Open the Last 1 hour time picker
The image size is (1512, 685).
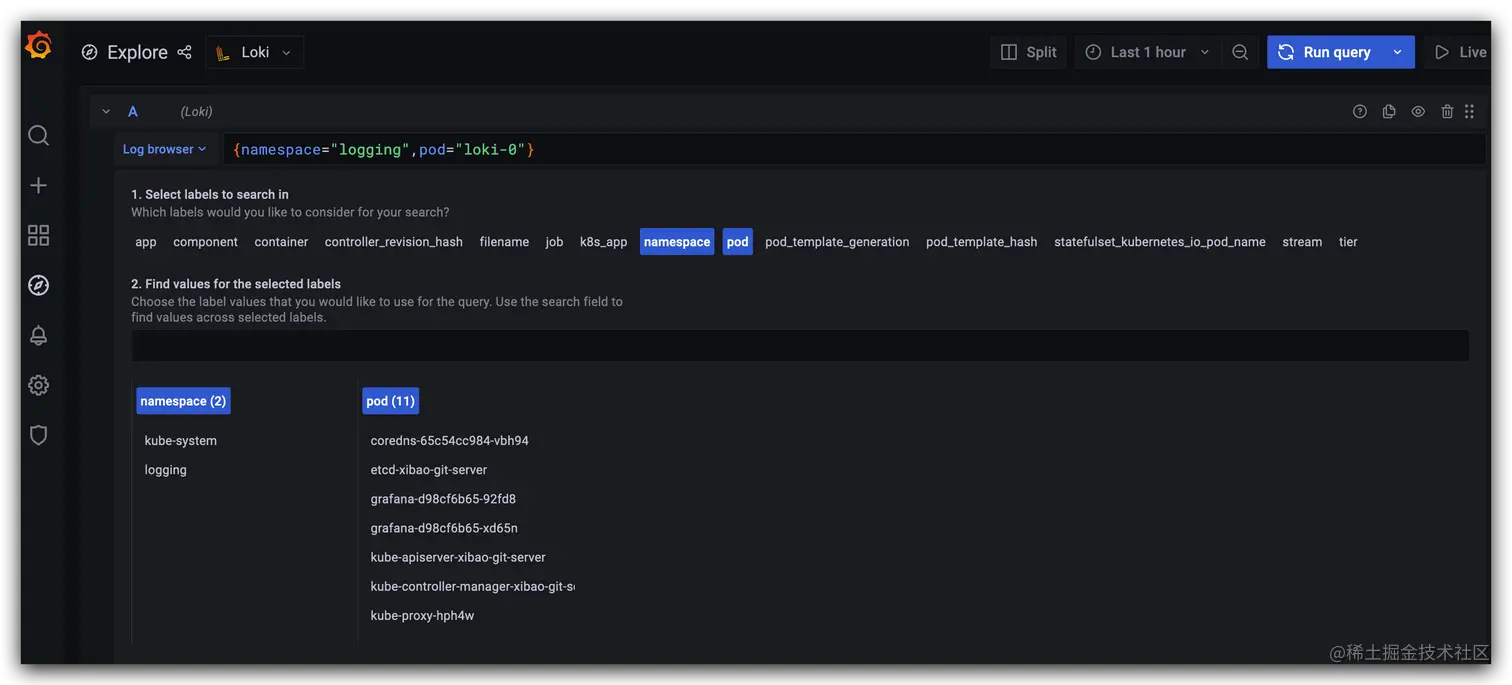(x=1148, y=52)
